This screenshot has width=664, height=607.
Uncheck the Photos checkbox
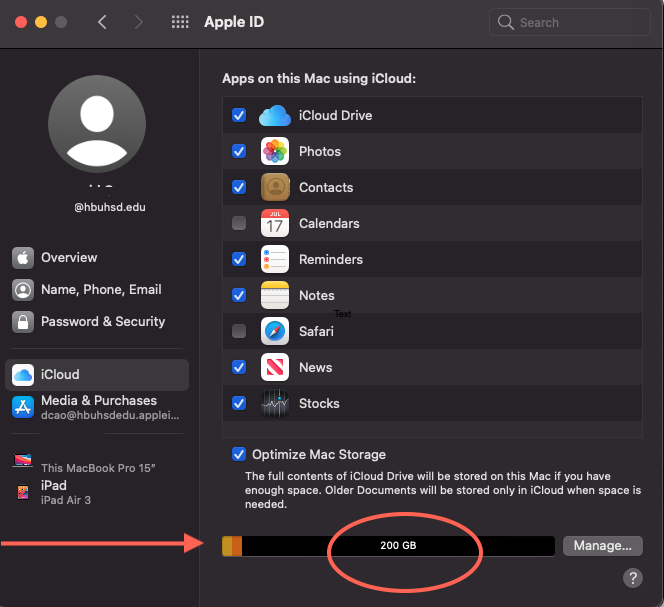pos(239,151)
